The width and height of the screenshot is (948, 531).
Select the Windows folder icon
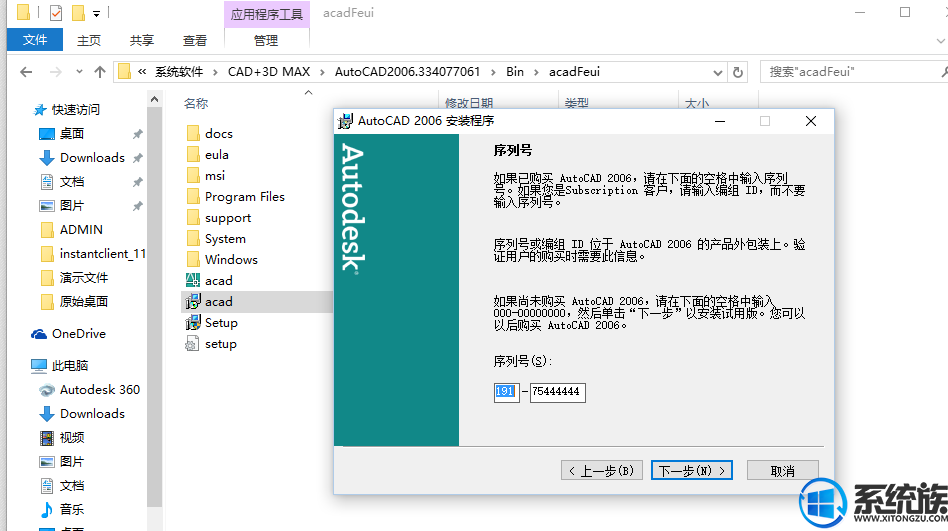(193, 259)
